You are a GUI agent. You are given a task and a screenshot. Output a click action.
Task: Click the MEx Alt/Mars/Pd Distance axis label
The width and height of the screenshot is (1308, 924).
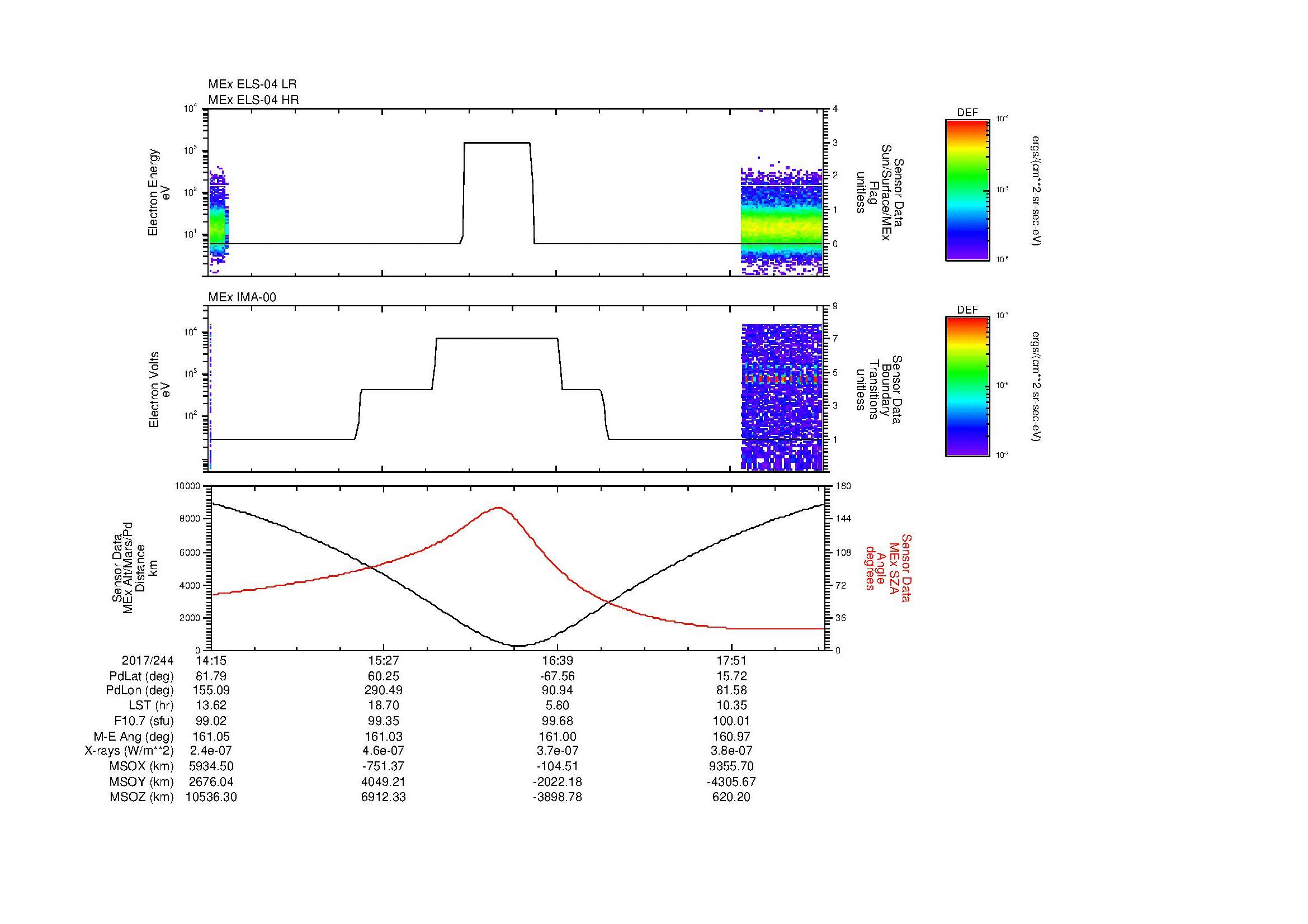[x=134, y=567]
